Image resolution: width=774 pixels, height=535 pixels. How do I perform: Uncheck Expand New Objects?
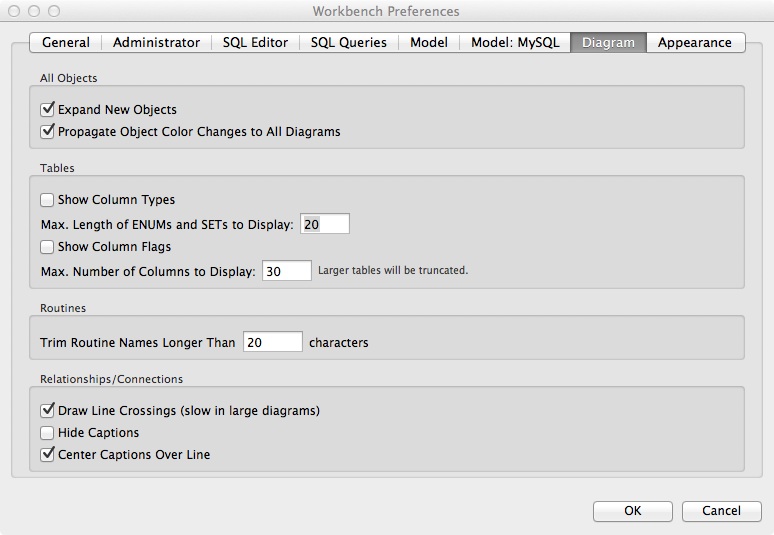coord(47,109)
